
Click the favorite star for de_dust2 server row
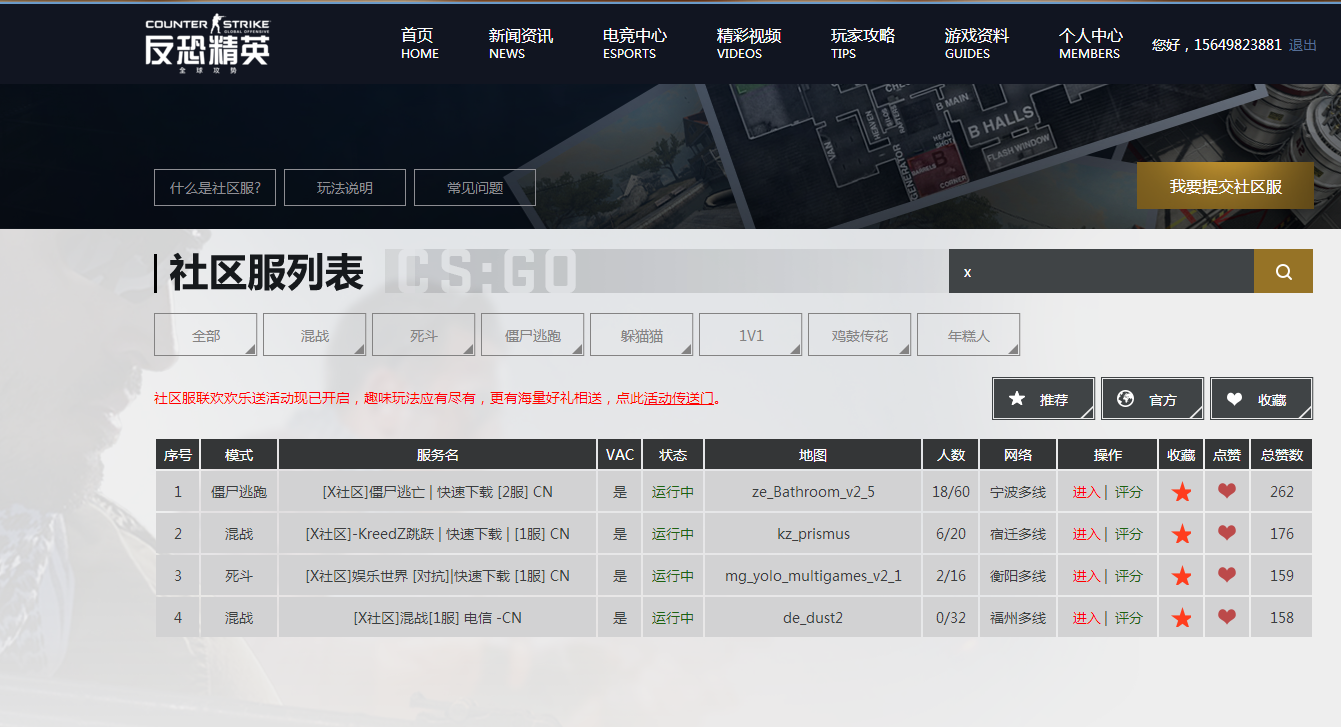(x=1181, y=617)
